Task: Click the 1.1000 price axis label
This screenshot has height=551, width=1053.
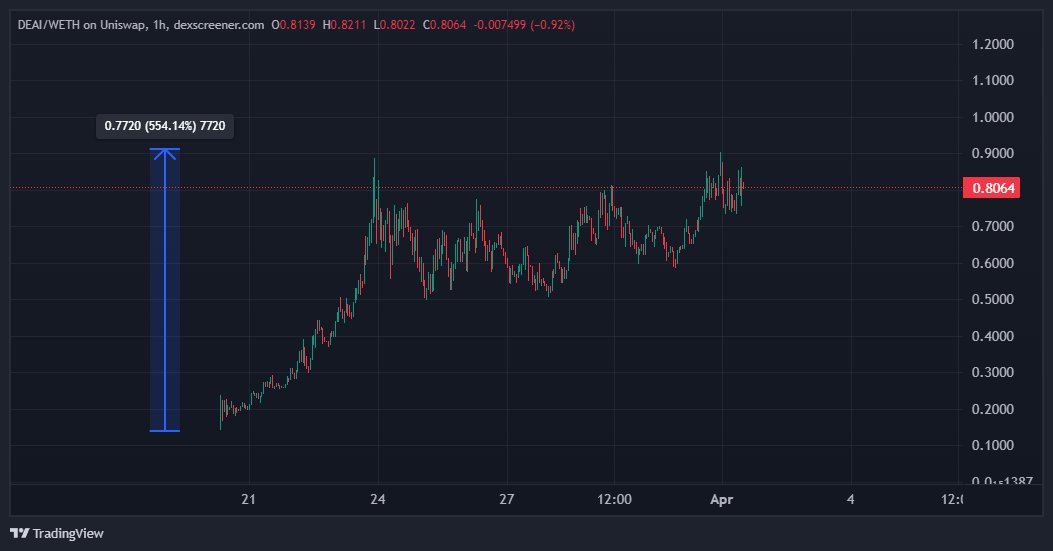Action: pyautogui.click(x=993, y=80)
